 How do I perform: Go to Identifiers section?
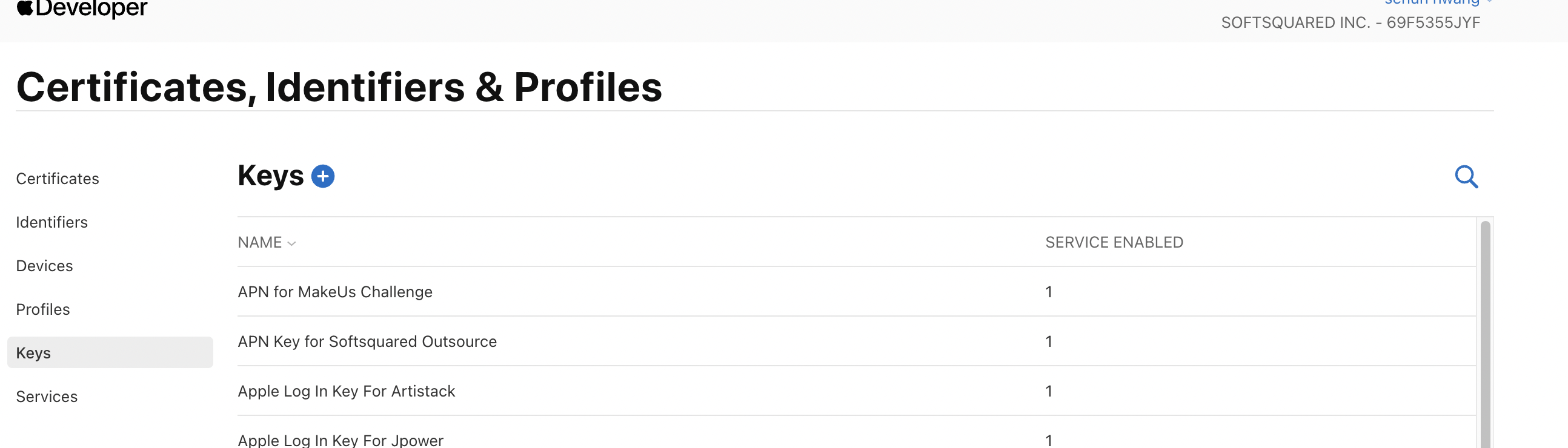[51, 222]
